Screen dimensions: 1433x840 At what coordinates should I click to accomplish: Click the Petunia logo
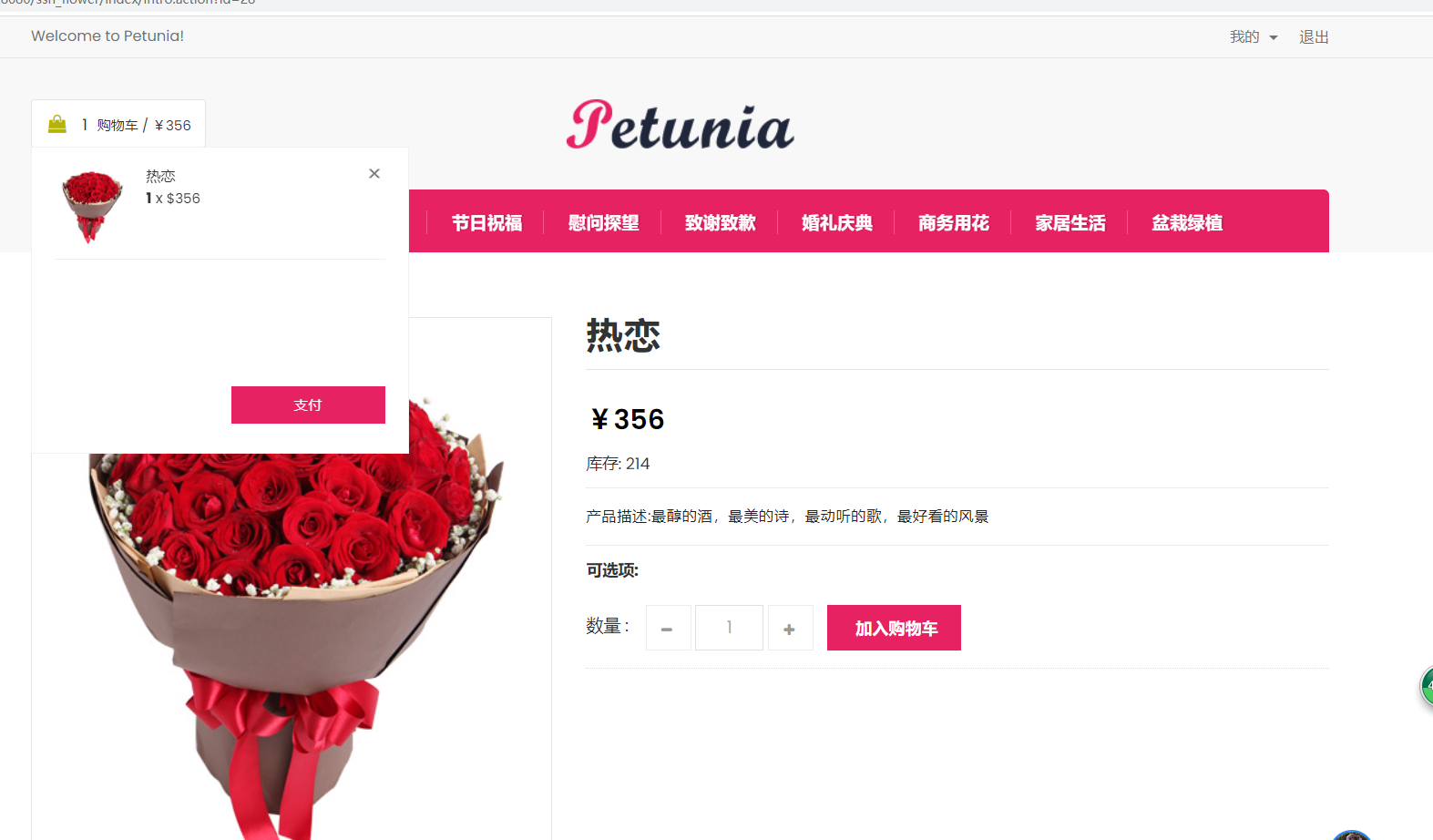pyautogui.click(x=680, y=126)
